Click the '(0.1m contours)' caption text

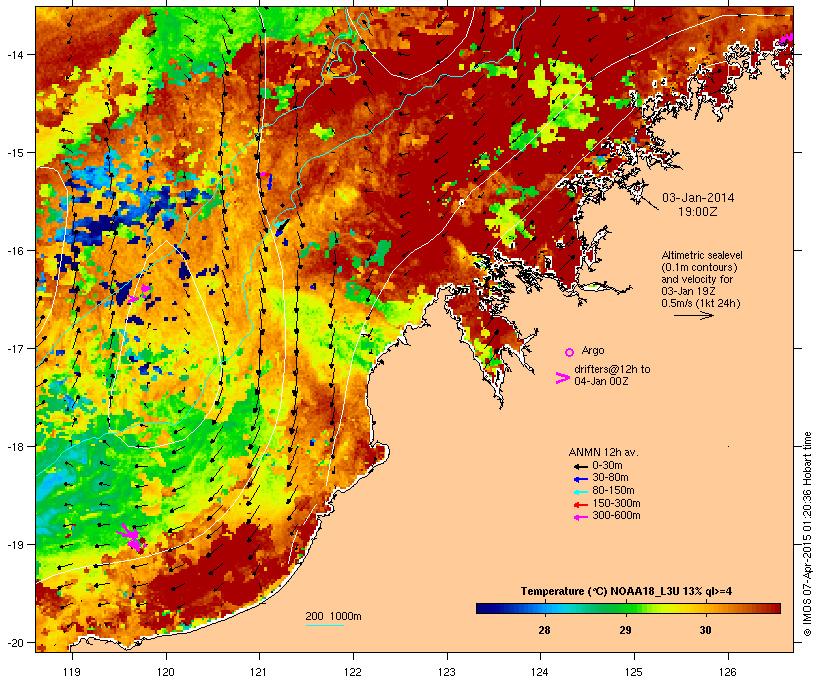pyautogui.click(x=699, y=267)
